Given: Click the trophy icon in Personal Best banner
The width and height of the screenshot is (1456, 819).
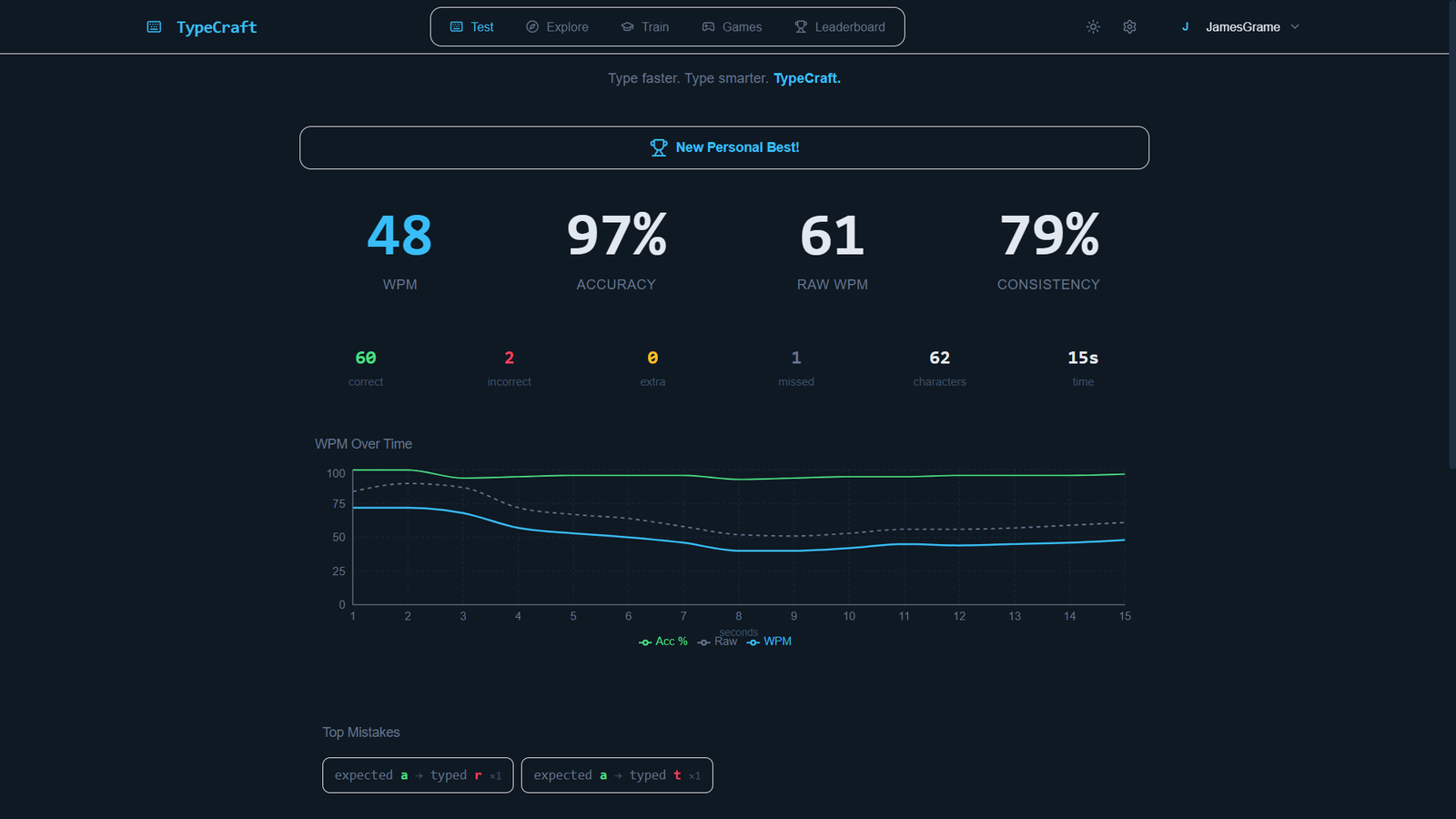Looking at the screenshot, I should coord(659,147).
